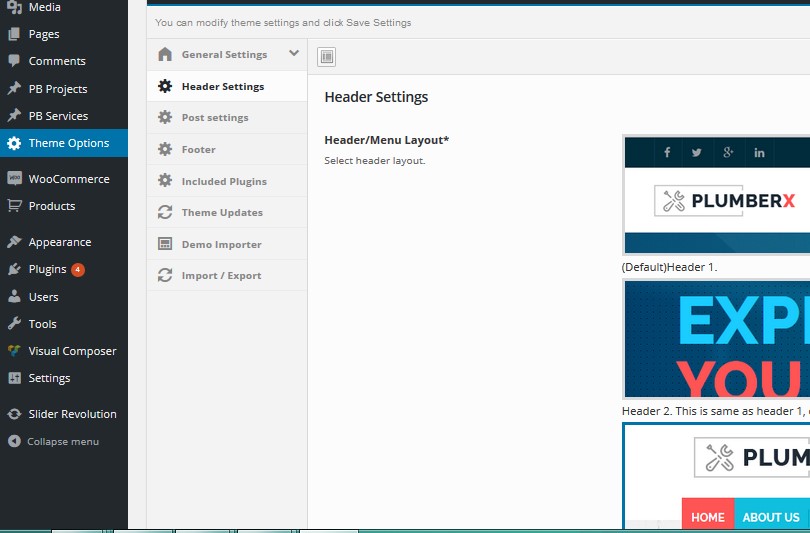Switch to Demo Importer tab
Screen dimensions: 810x533
click(227, 244)
